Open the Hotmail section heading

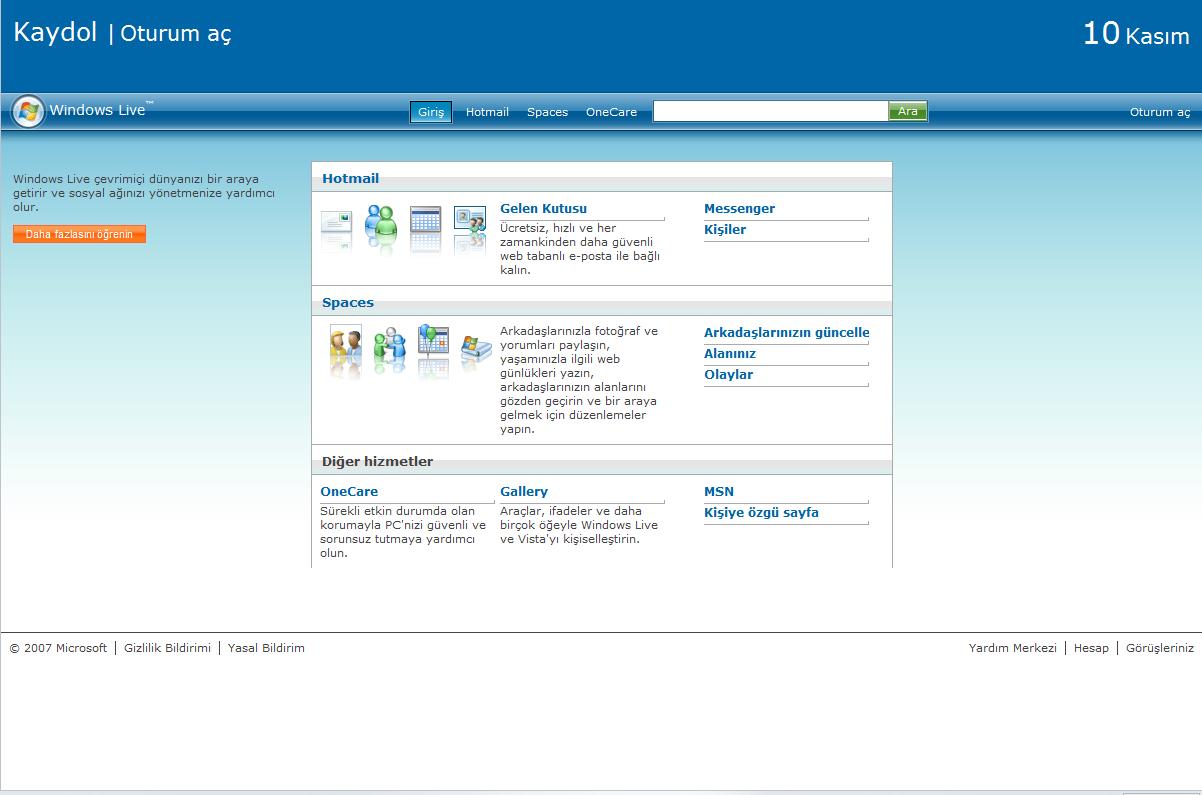pyautogui.click(x=350, y=179)
